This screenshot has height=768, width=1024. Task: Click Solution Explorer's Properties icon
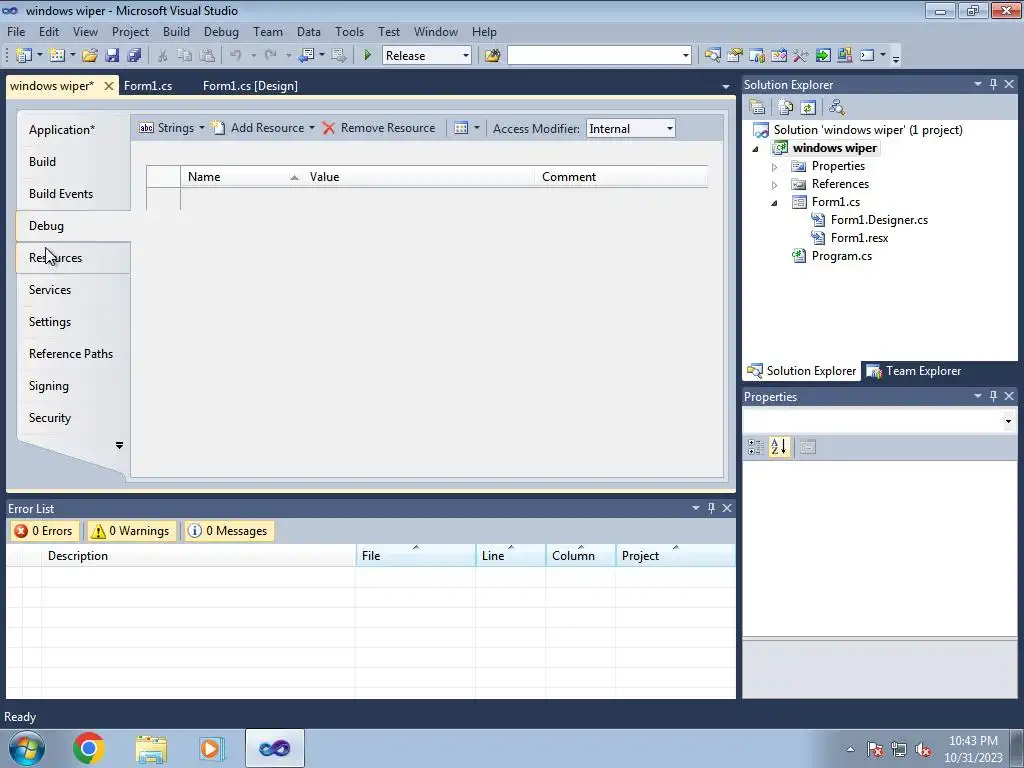coord(757,107)
